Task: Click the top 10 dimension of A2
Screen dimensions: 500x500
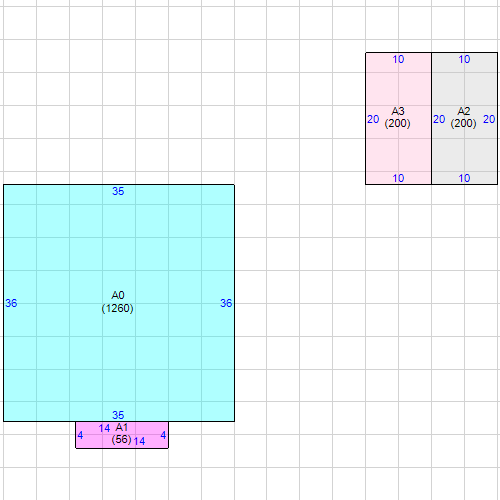Action: pyautogui.click(x=464, y=59)
